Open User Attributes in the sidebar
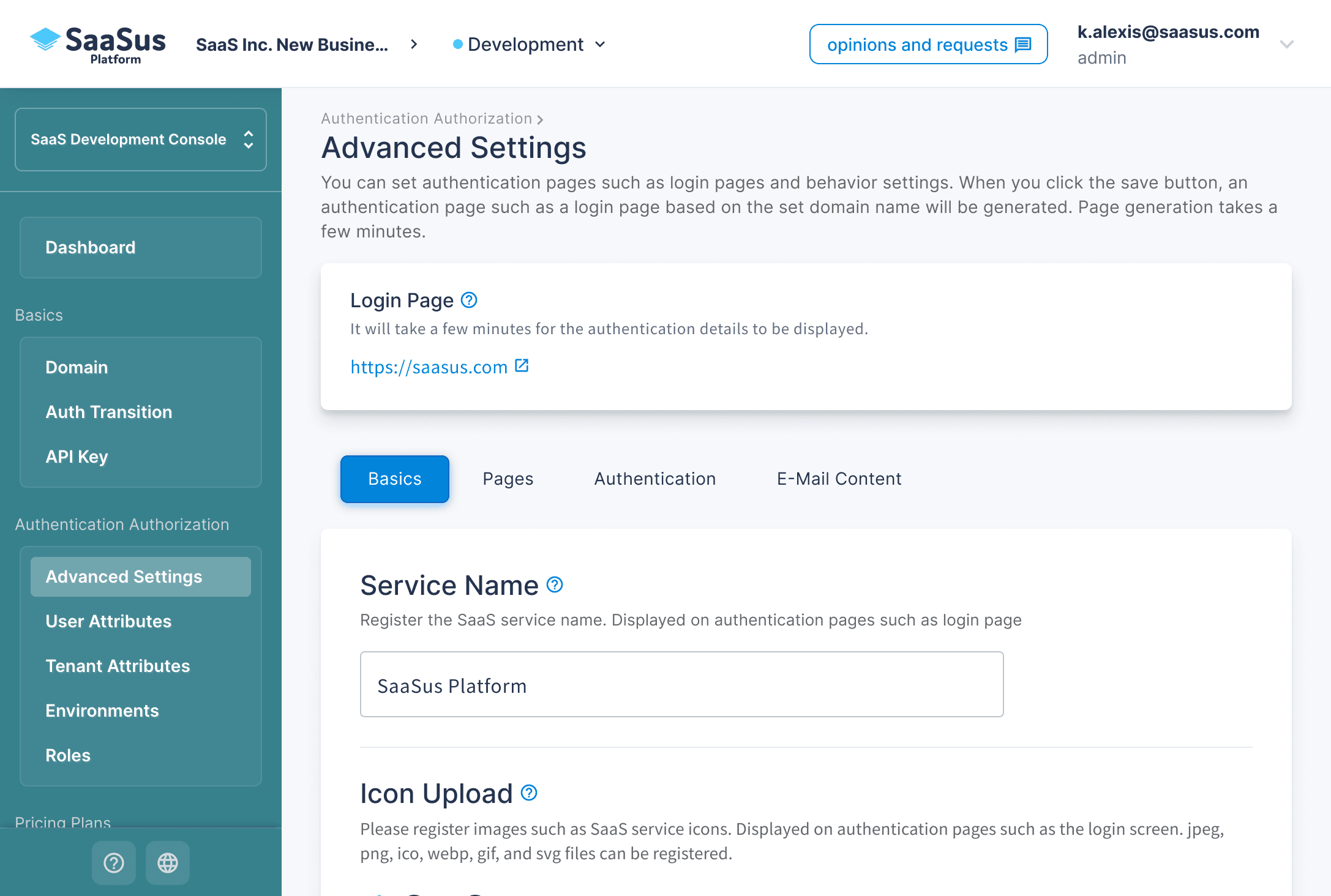The image size is (1331, 896). coord(108,621)
